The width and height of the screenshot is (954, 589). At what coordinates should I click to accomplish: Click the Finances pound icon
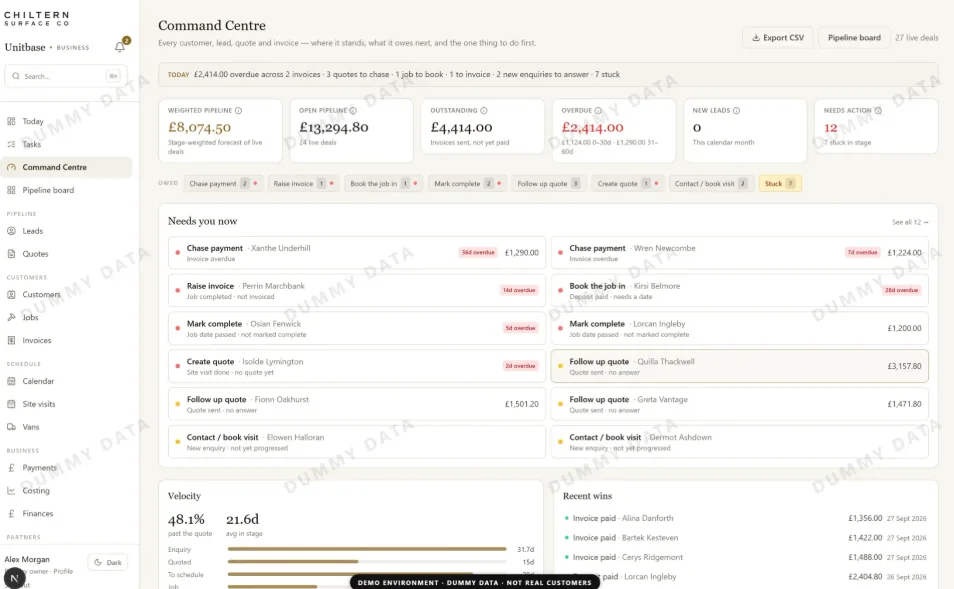11,514
